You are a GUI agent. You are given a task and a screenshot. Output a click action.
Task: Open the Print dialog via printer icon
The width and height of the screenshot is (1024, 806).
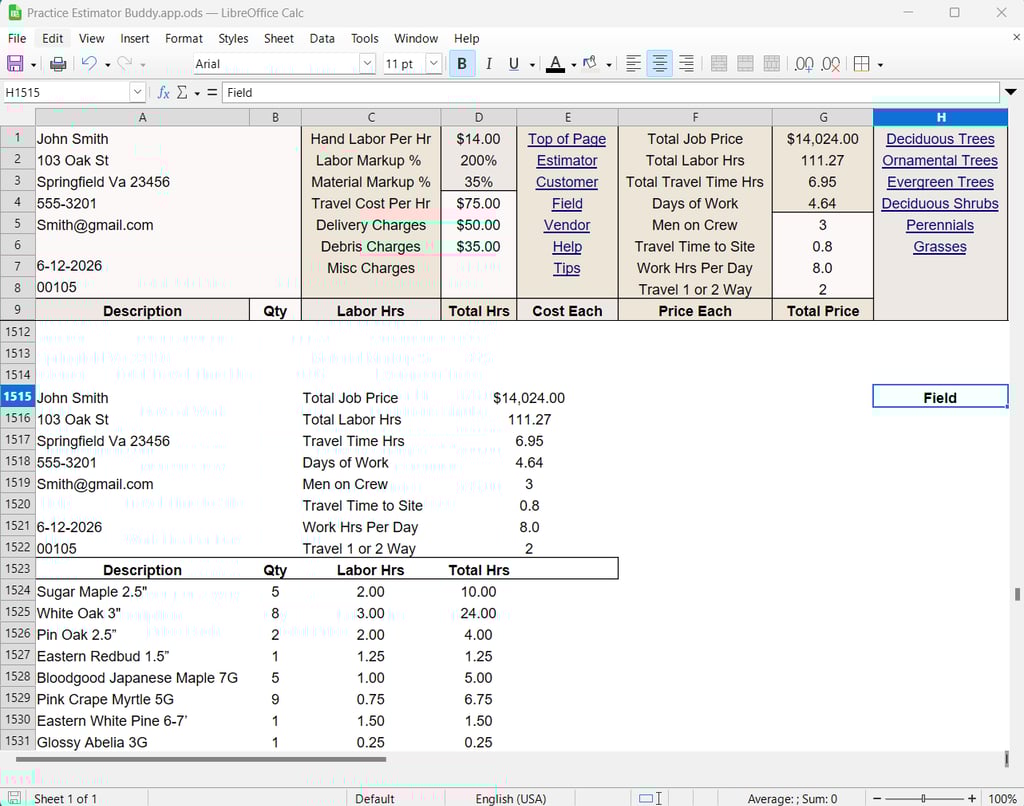click(x=58, y=63)
